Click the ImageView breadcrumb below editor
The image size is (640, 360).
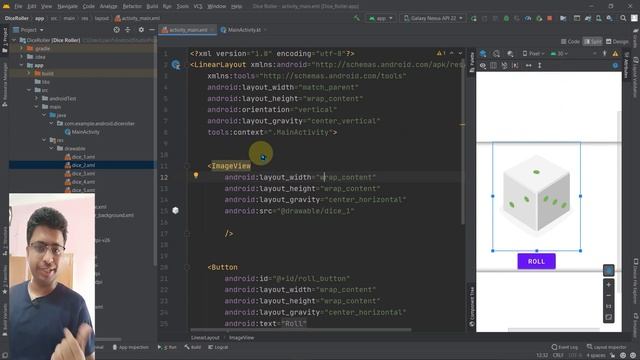point(241,338)
